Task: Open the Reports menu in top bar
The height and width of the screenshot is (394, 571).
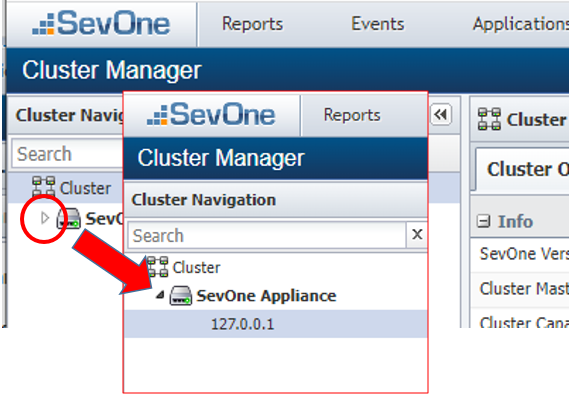Action: pyautogui.click(x=252, y=24)
